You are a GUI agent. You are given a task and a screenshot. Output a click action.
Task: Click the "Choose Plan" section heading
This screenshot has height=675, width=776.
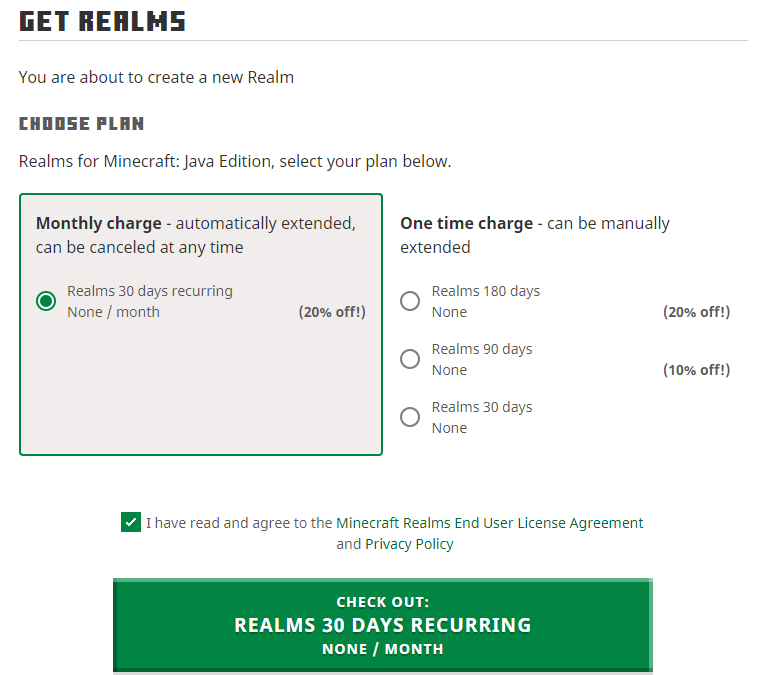(81, 124)
